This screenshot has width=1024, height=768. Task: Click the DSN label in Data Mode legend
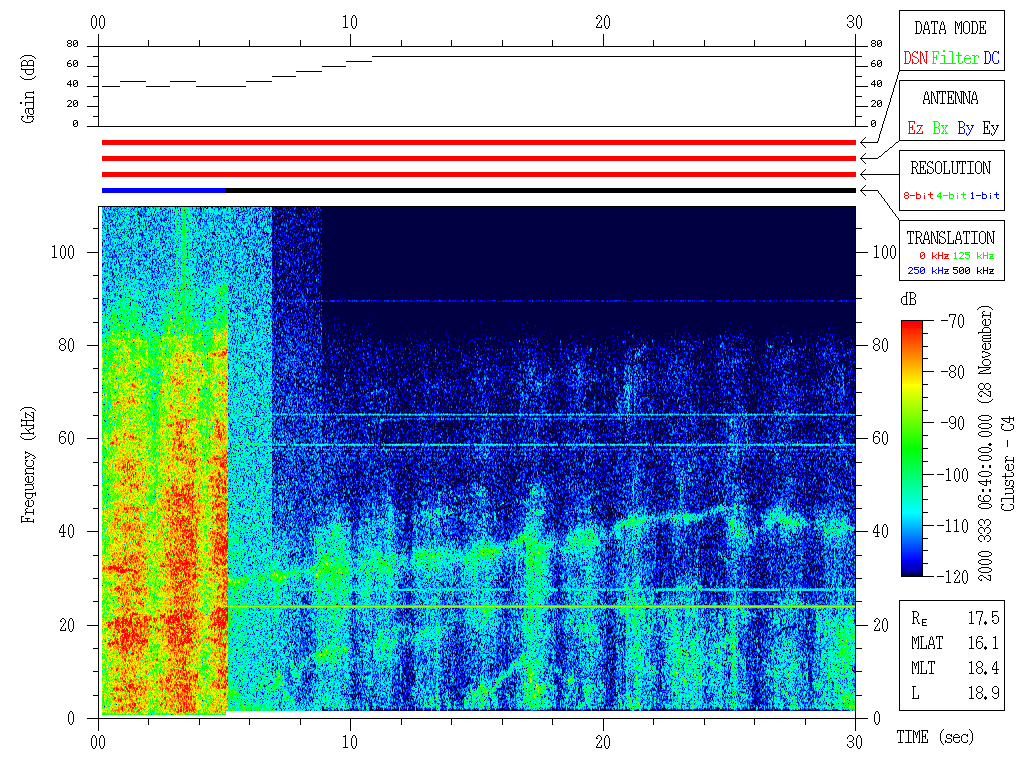[x=915, y=59]
